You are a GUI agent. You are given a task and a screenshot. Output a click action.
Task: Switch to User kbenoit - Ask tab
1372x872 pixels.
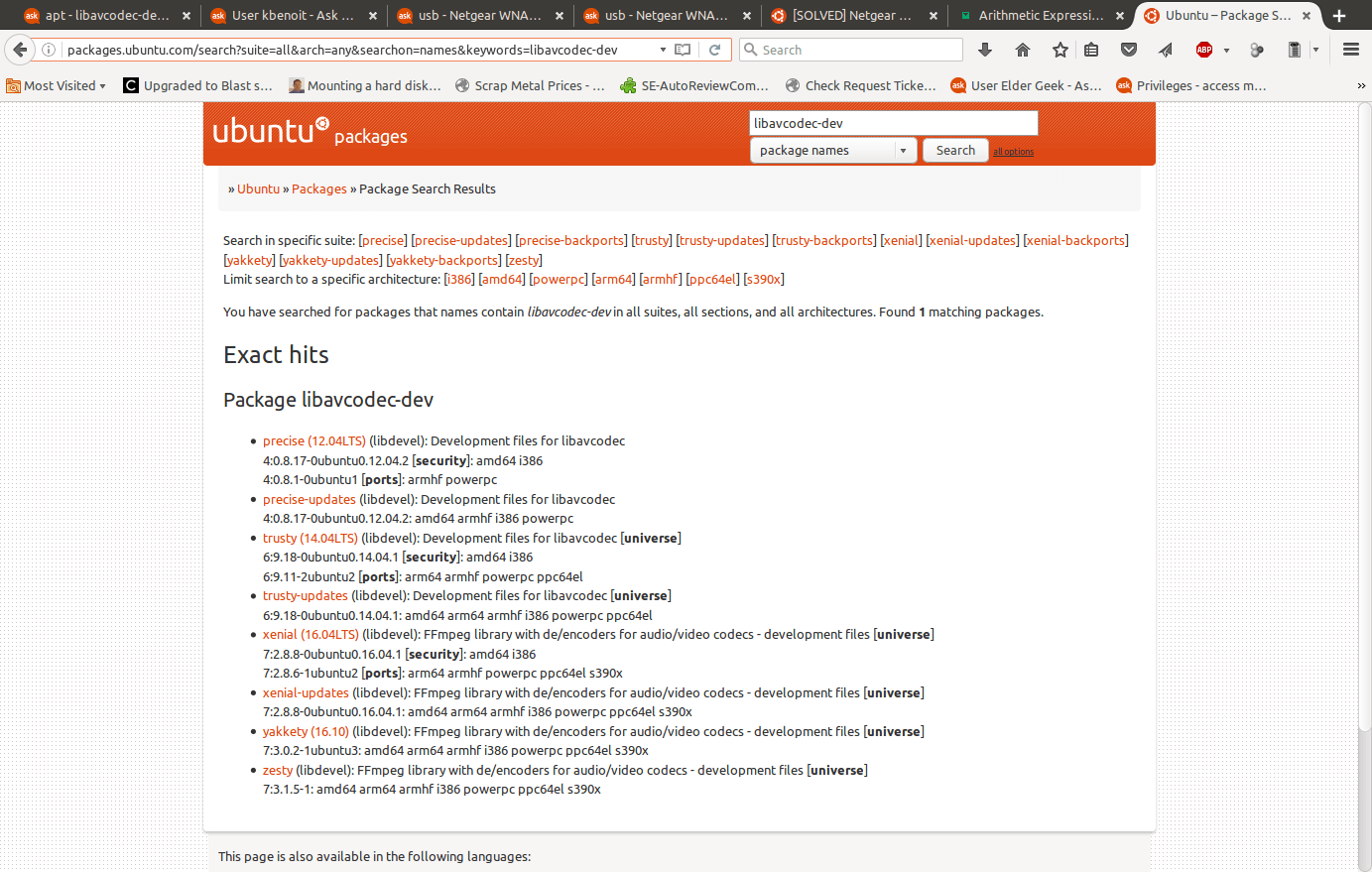click(x=294, y=15)
